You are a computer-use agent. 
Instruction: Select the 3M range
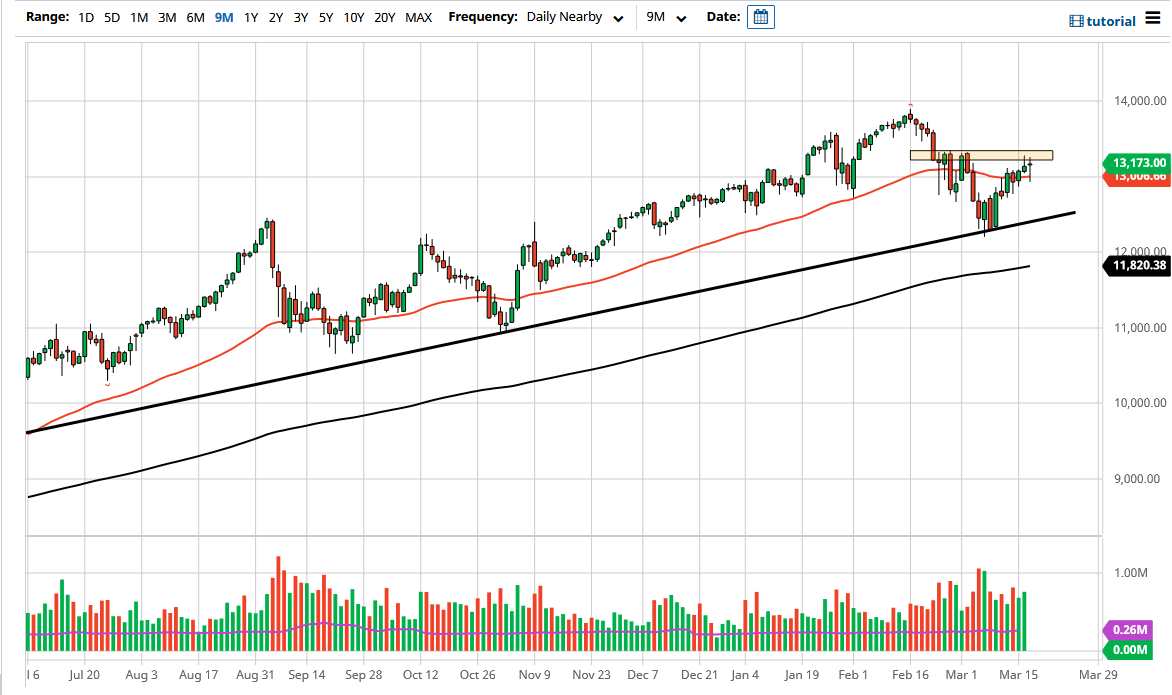[x=167, y=17]
